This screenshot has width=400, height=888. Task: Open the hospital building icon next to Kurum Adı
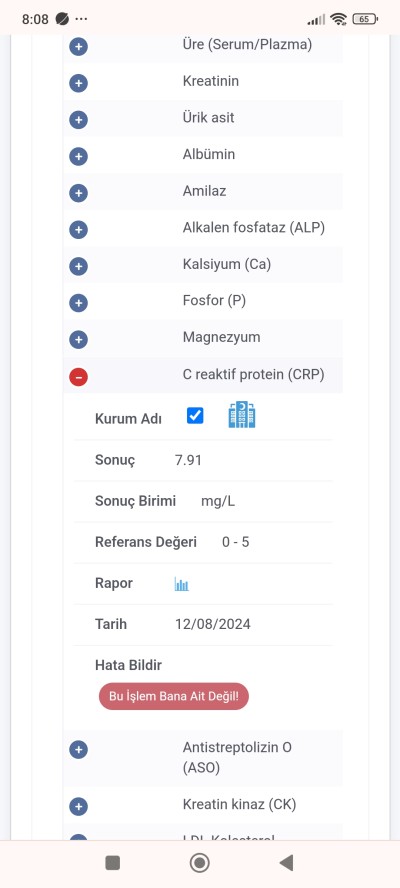[x=242, y=415]
